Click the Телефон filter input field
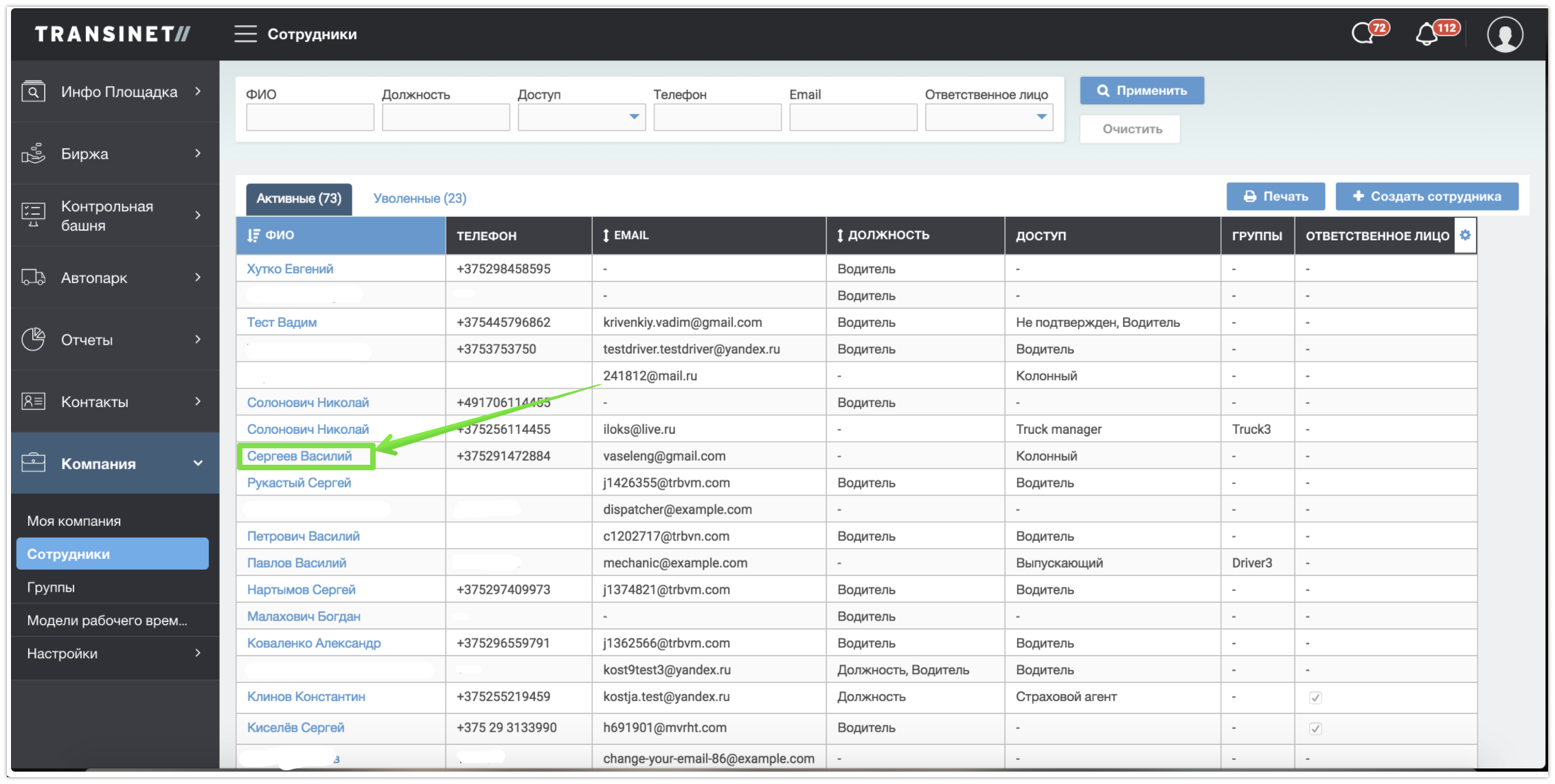The width and height of the screenshot is (1555, 784). point(717,117)
